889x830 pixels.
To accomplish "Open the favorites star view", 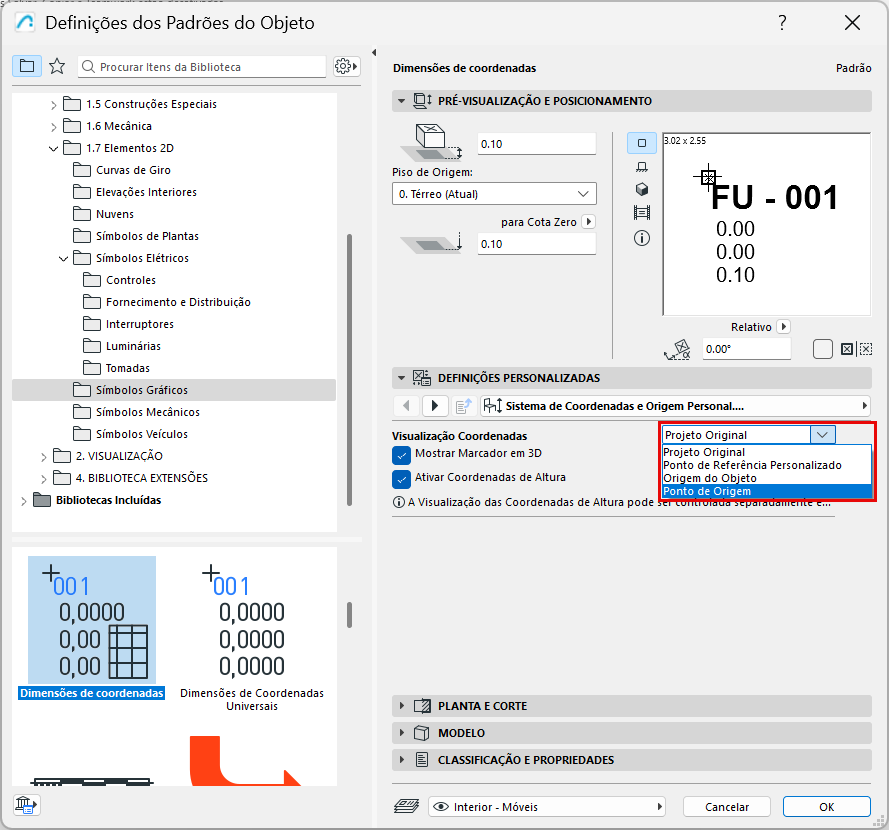I will coord(57,66).
